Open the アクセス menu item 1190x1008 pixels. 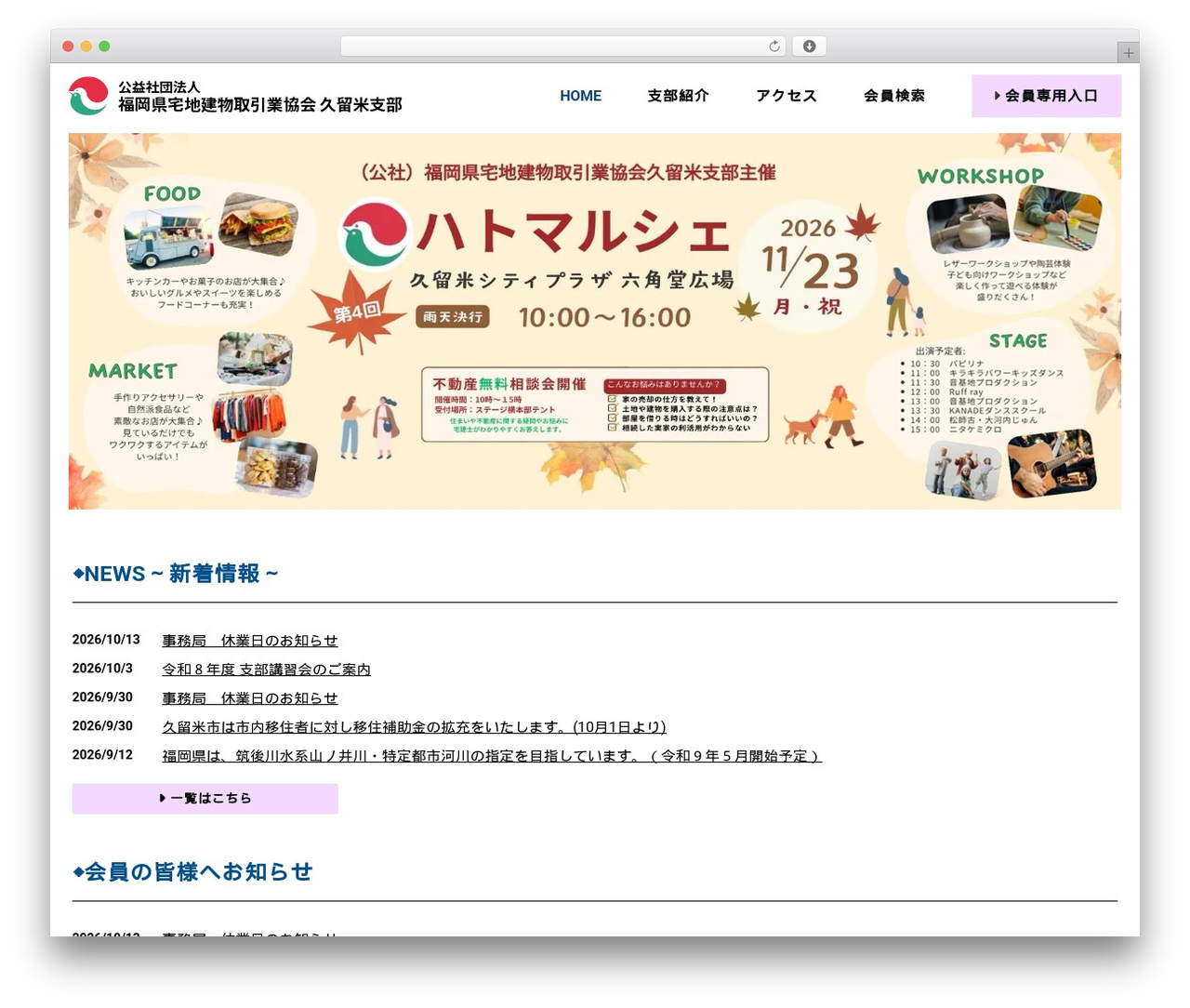pos(787,96)
